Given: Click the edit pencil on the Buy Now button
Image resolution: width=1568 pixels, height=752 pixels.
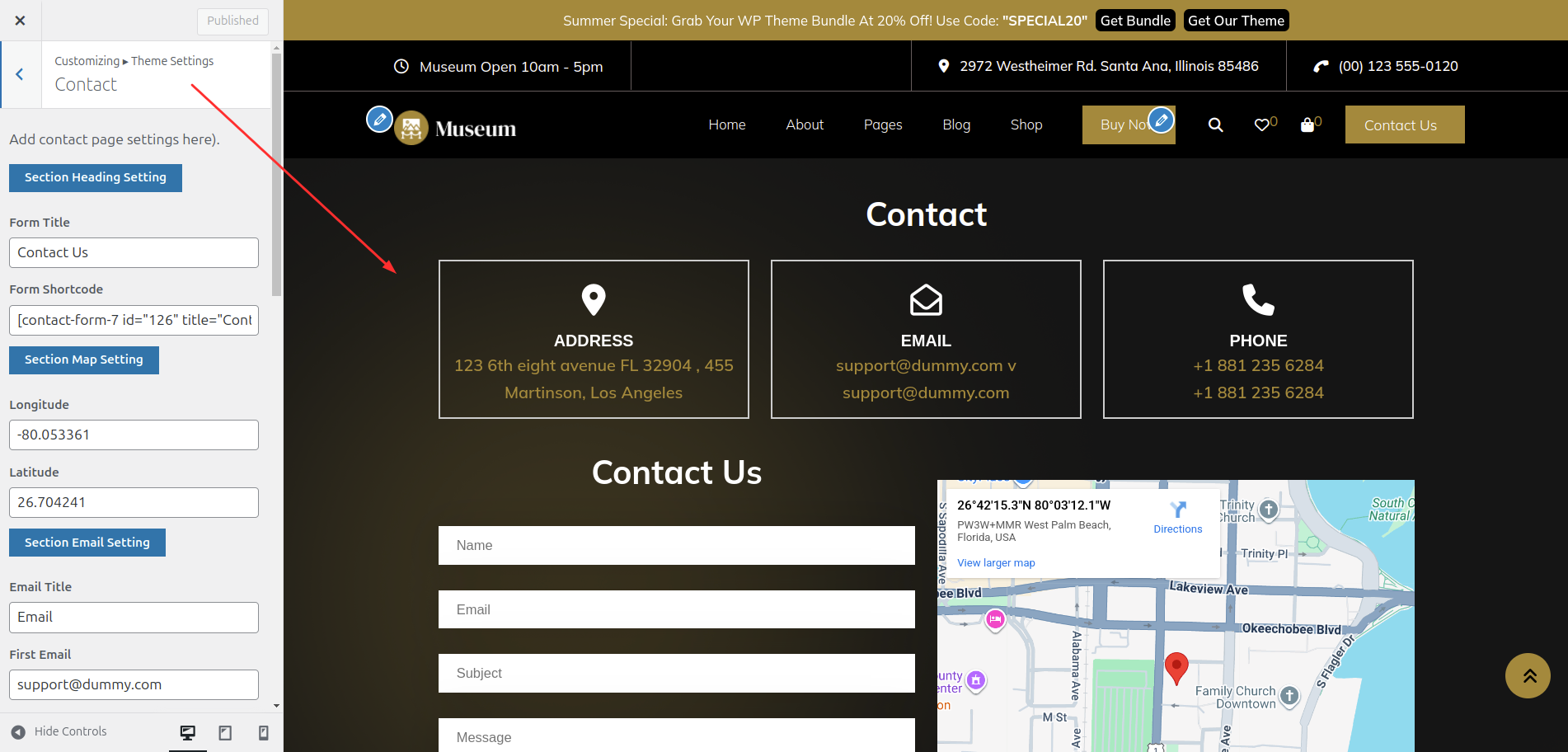Looking at the screenshot, I should point(1162,120).
